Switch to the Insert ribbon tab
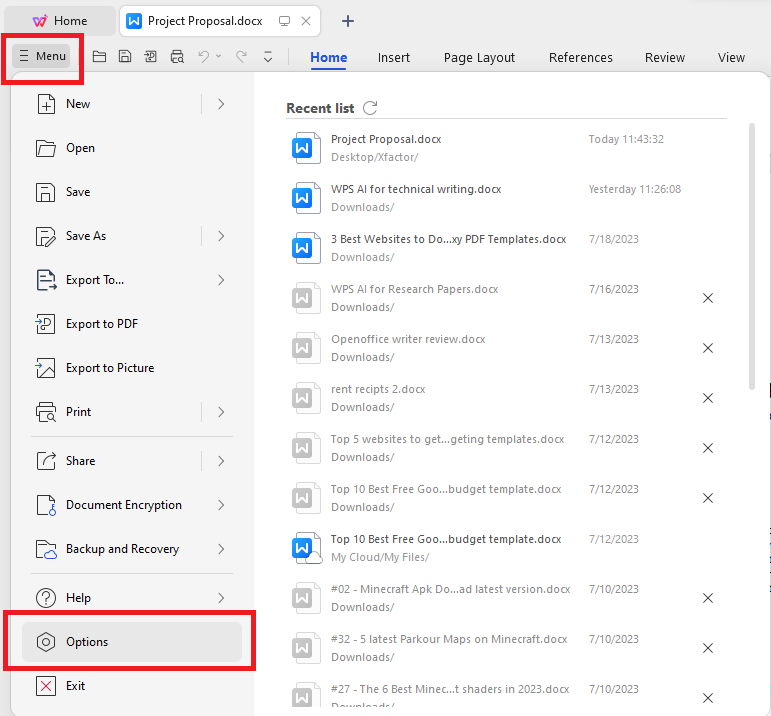 pyautogui.click(x=393, y=58)
